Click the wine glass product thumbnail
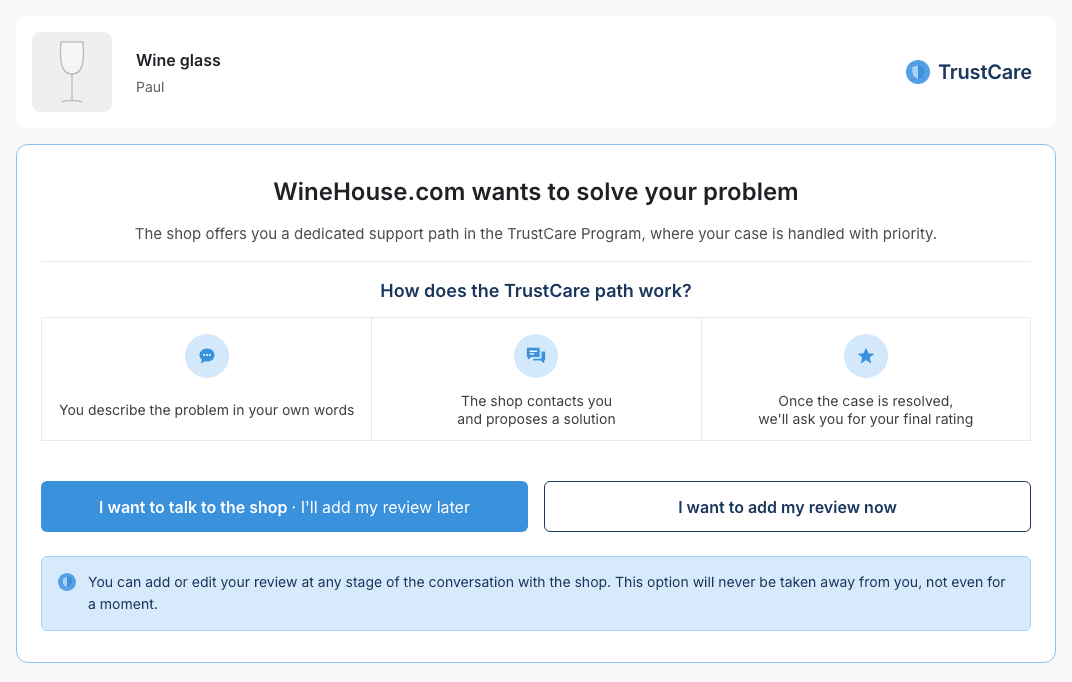 coord(72,72)
